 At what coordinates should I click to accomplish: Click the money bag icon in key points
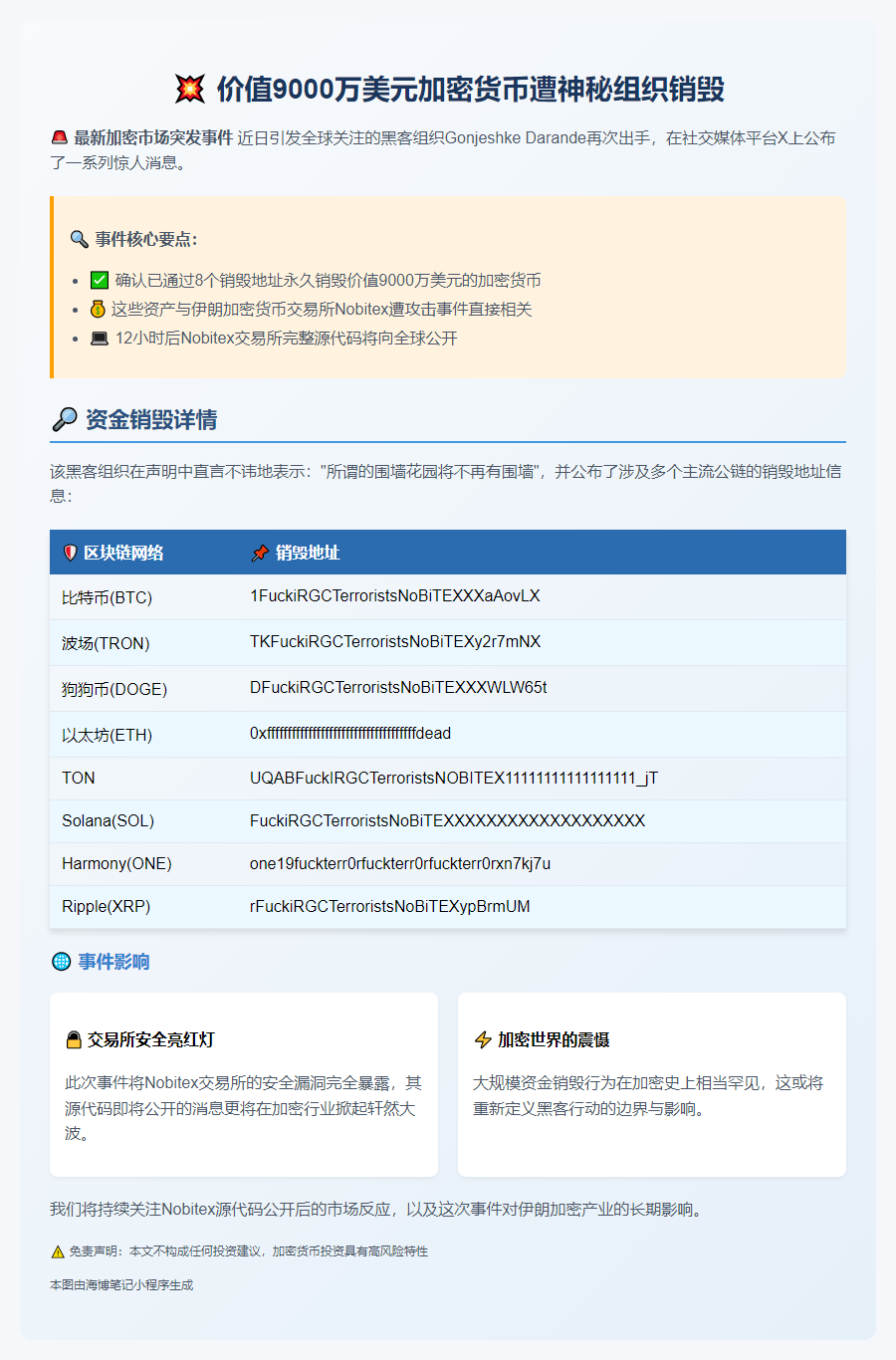[x=98, y=310]
